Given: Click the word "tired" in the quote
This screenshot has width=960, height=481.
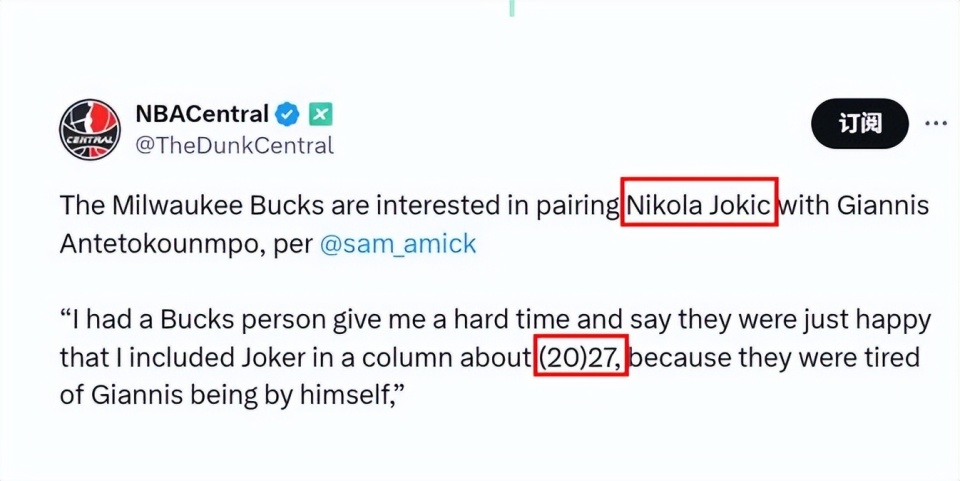Looking at the screenshot, I should point(886,358).
